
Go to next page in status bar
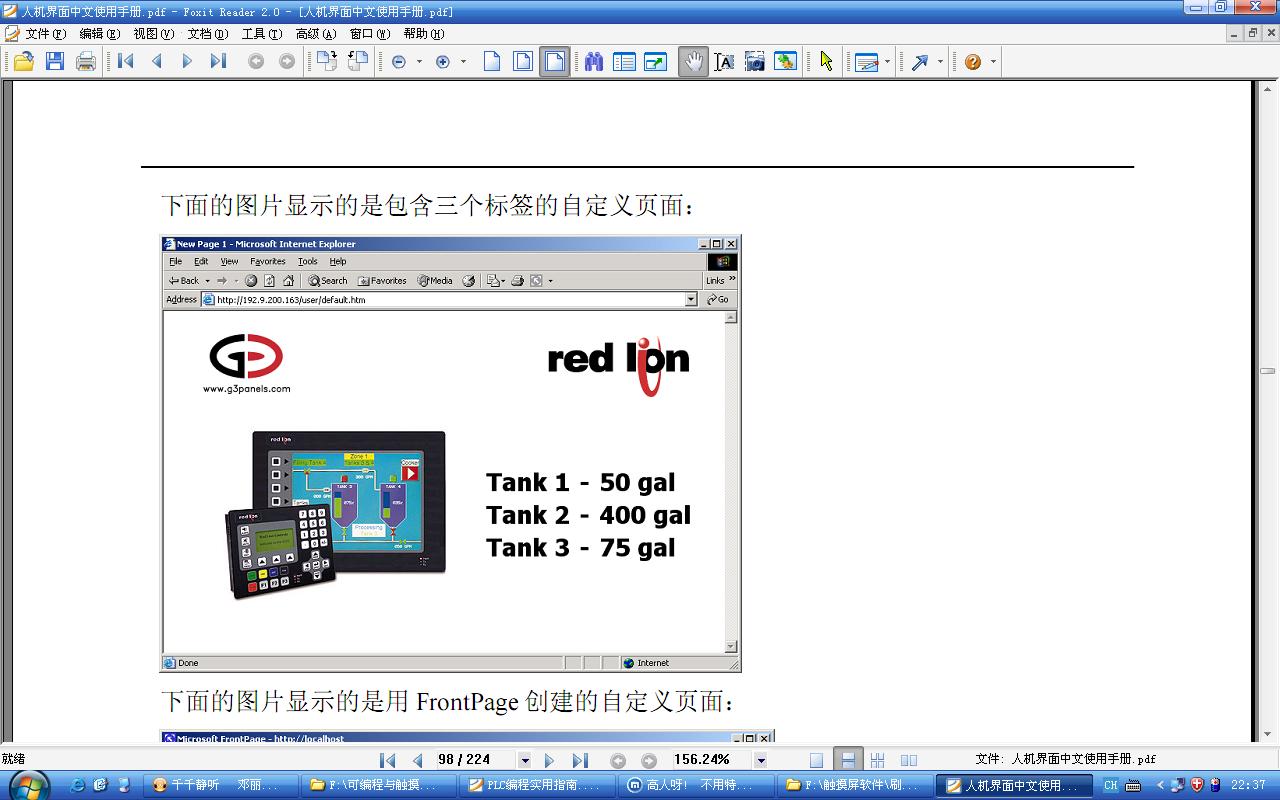point(549,760)
